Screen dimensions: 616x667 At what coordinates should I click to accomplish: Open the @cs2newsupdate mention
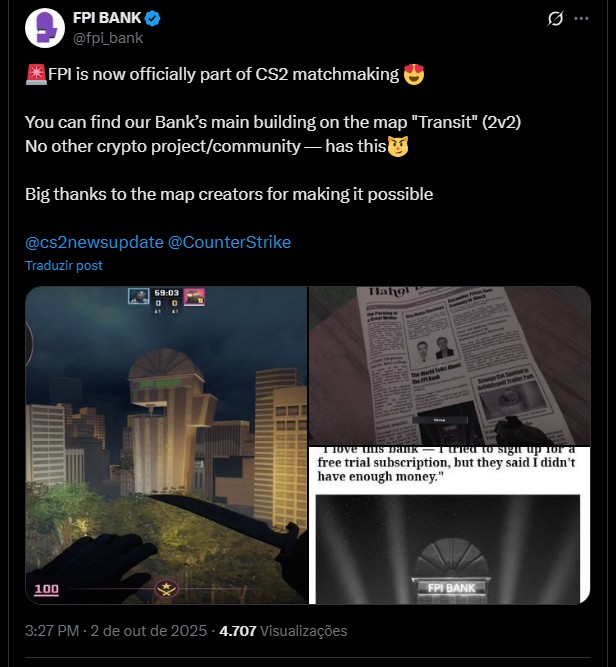(x=94, y=242)
